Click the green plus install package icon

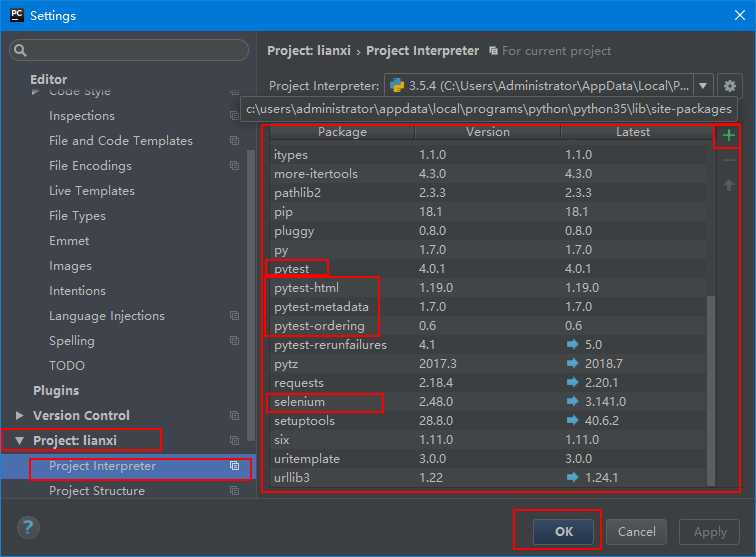tap(729, 136)
